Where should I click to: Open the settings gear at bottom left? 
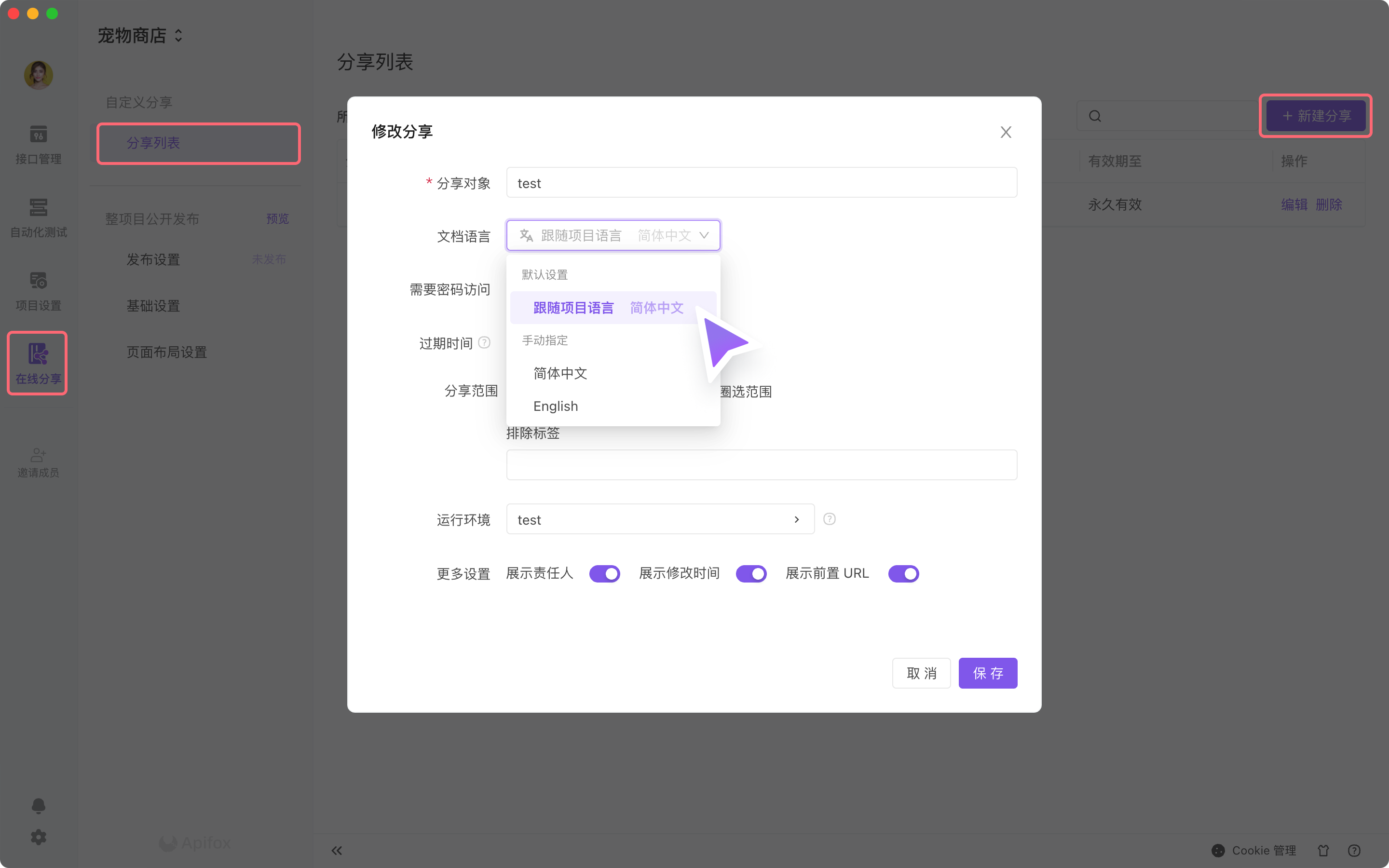pos(38,837)
